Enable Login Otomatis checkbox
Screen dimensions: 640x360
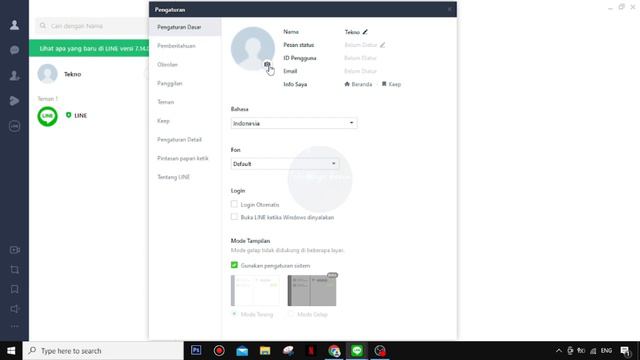(234, 204)
